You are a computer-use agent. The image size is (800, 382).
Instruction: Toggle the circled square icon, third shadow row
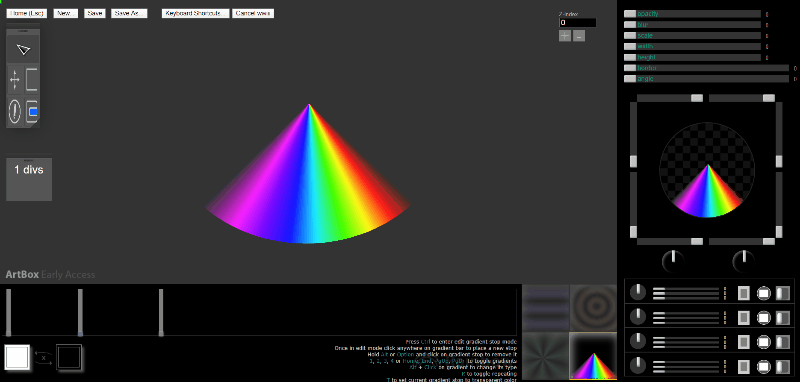[763, 341]
